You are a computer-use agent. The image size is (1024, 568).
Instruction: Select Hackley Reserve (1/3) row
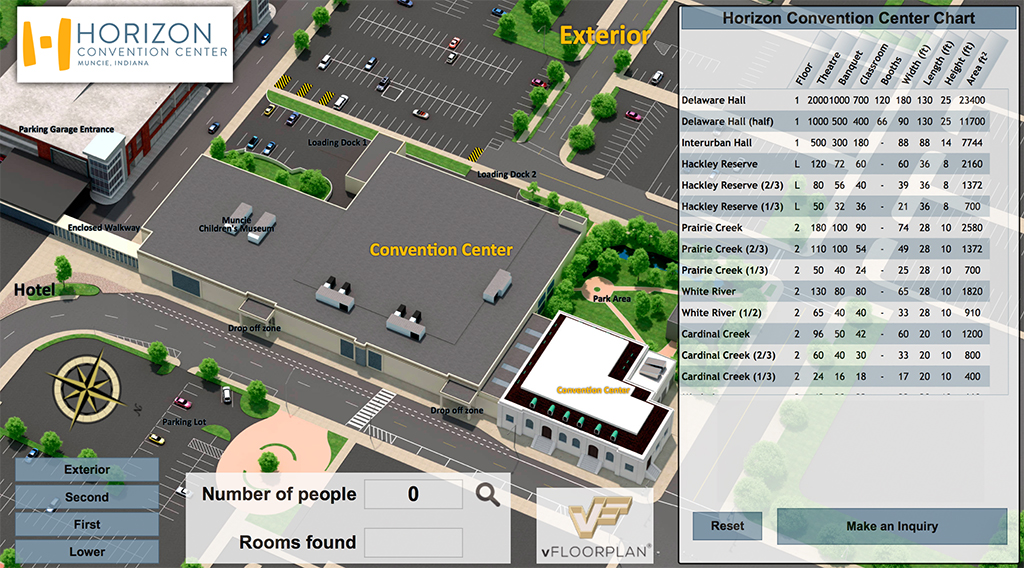(835, 206)
